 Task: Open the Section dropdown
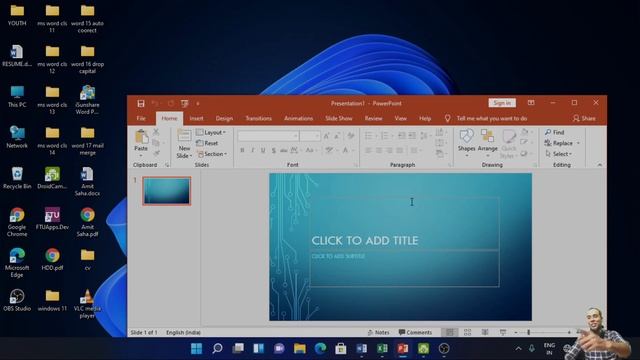pos(212,154)
